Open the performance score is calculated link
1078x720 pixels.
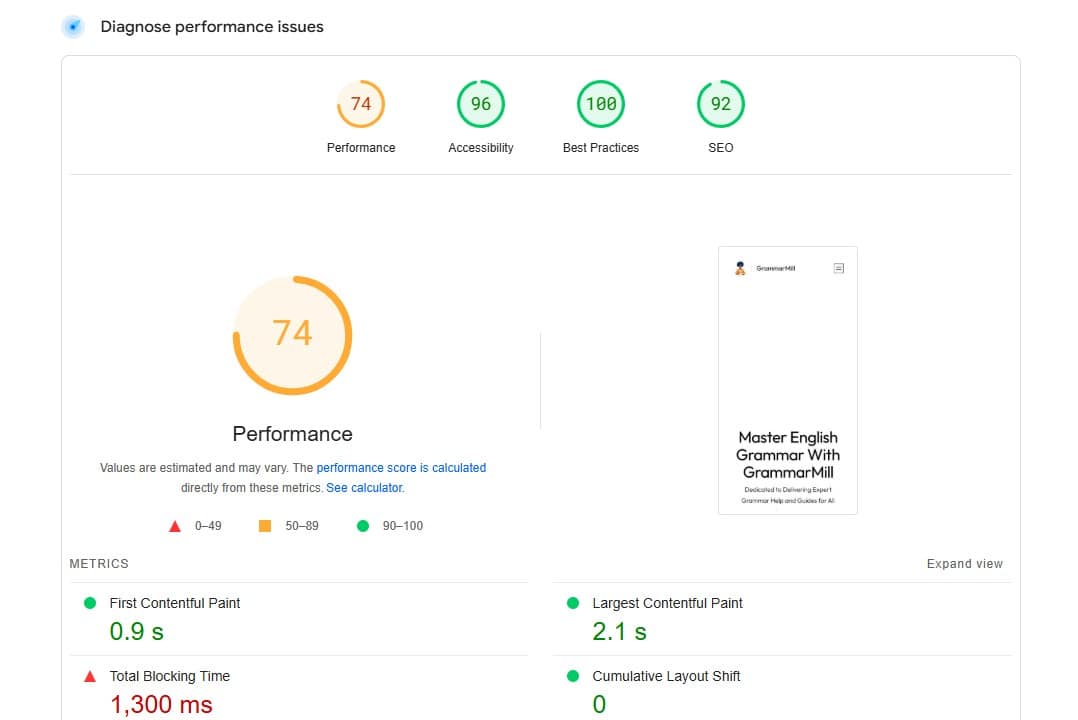click(x=401, y=468)
